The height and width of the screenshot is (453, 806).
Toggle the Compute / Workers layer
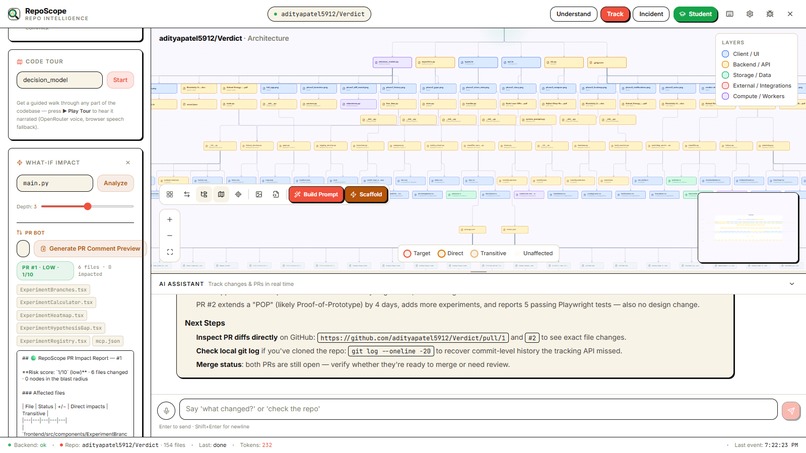(753, 96)
